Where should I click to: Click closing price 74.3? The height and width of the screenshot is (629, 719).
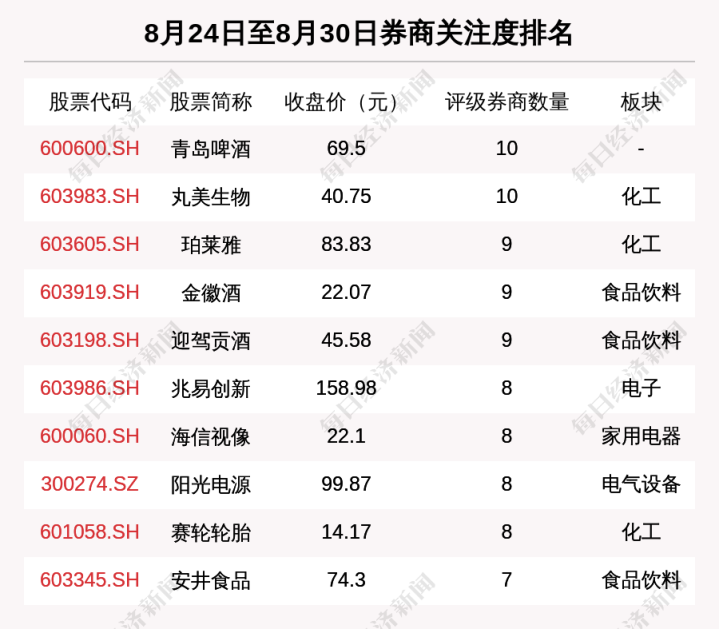click(346, 580)
